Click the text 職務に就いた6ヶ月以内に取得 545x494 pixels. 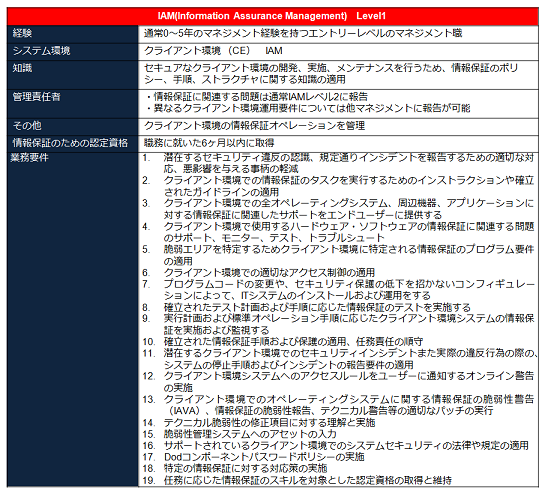(209, 143)
